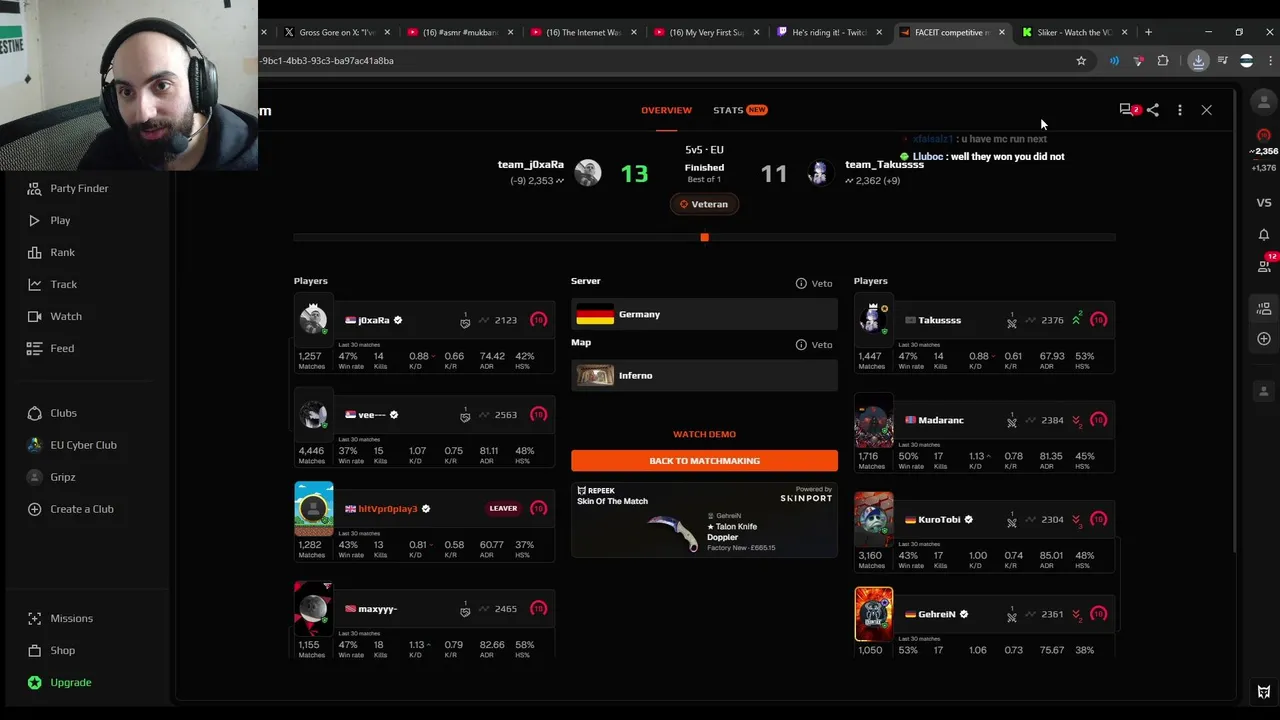The width and height of the screenshot is (1280, 720).
Task: Select the Inferno map card
Action: [704, 375]
